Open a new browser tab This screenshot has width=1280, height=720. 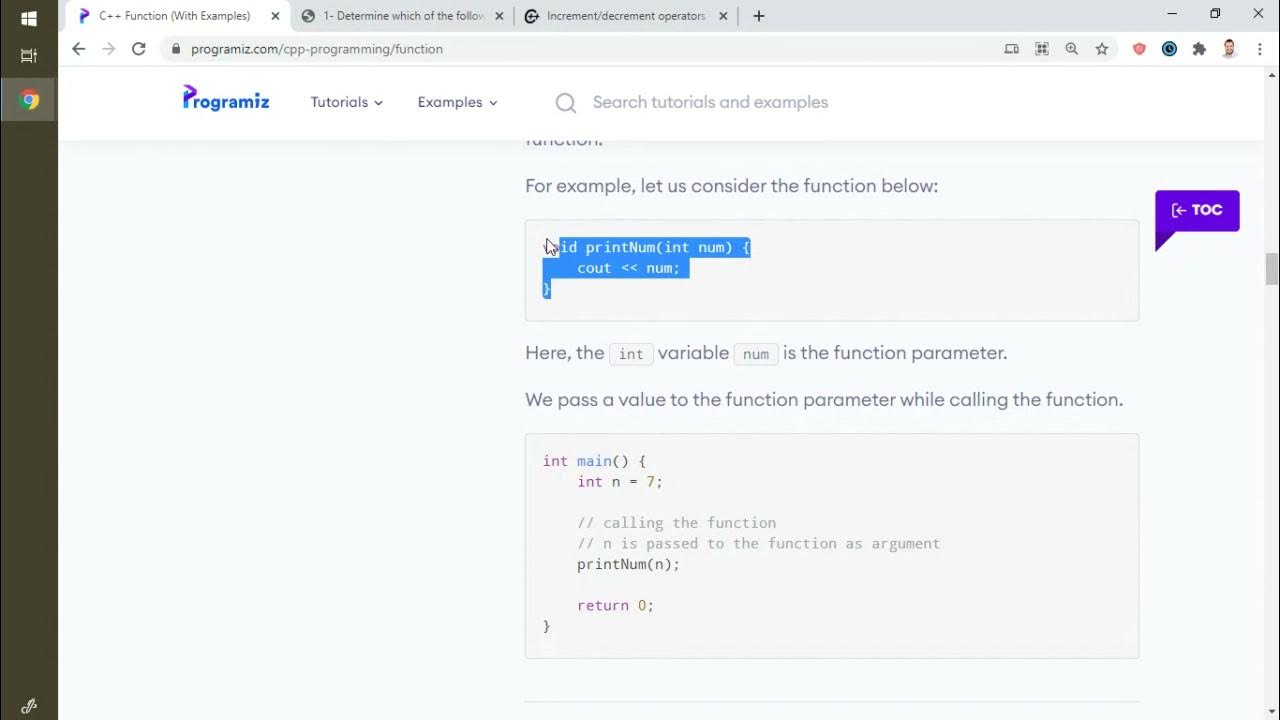pos(759,16)
